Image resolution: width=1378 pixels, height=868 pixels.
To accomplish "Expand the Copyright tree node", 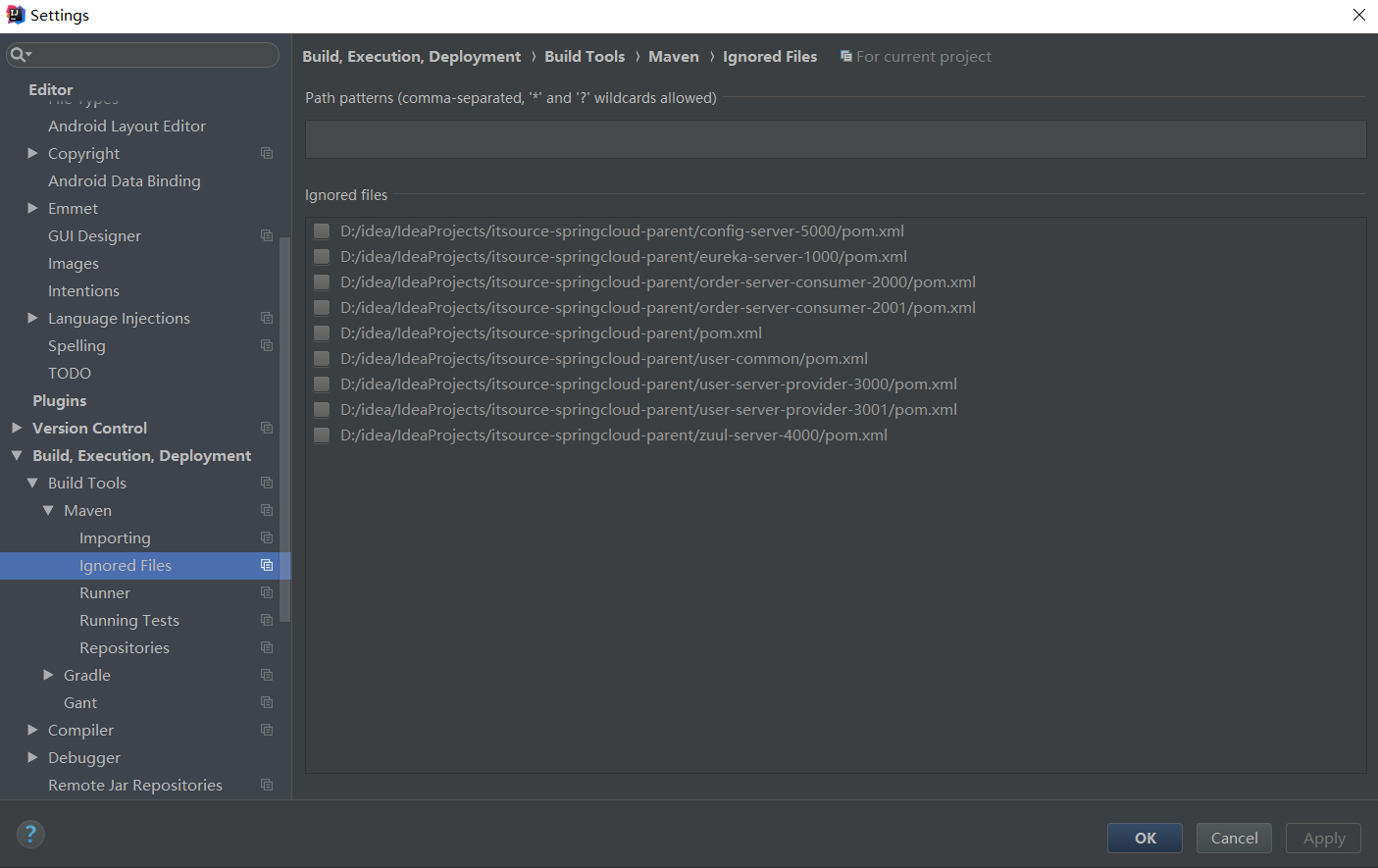I will (32, 153).
